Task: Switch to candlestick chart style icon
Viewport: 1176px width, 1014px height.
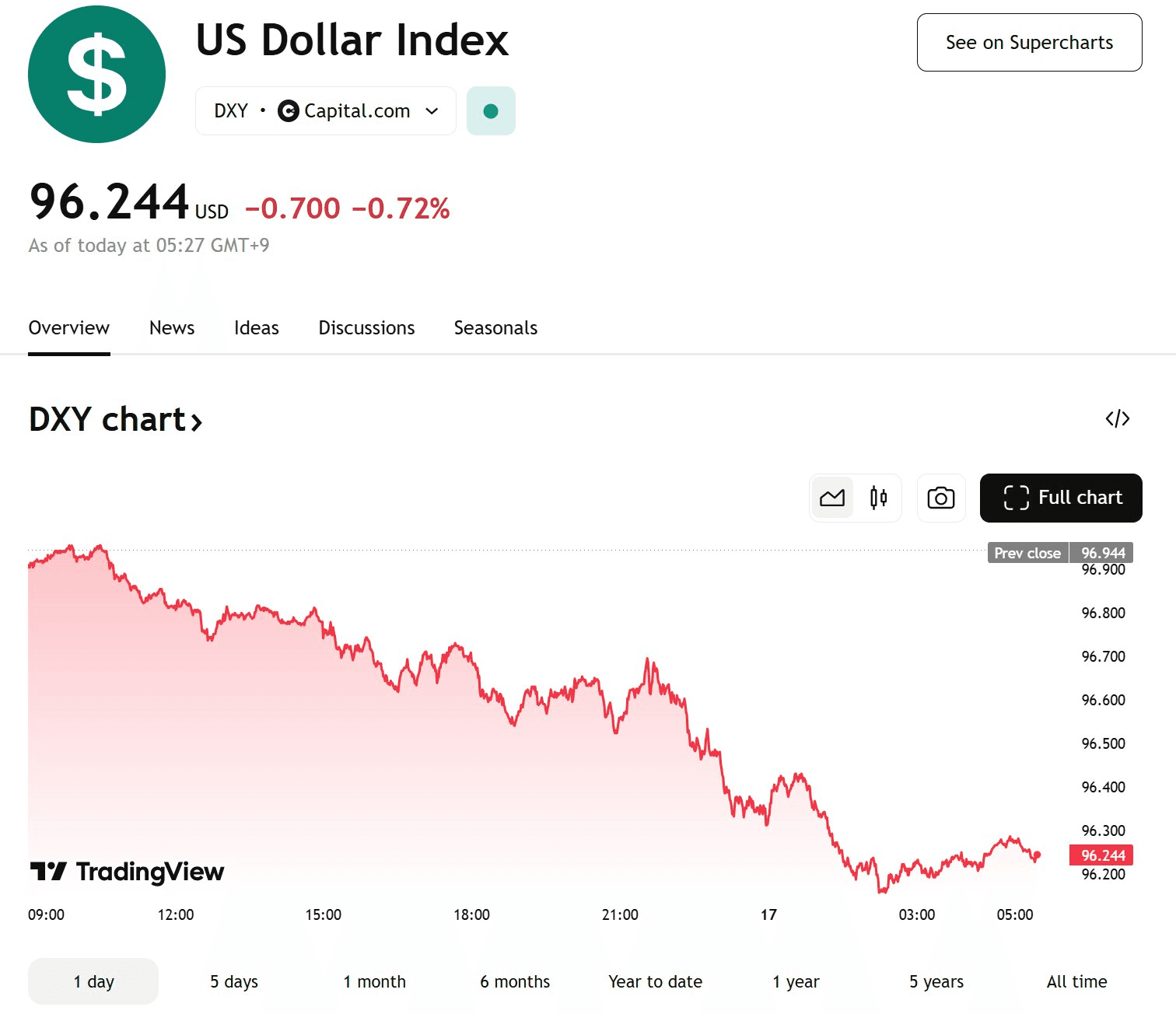Action: tap(879, 498)
